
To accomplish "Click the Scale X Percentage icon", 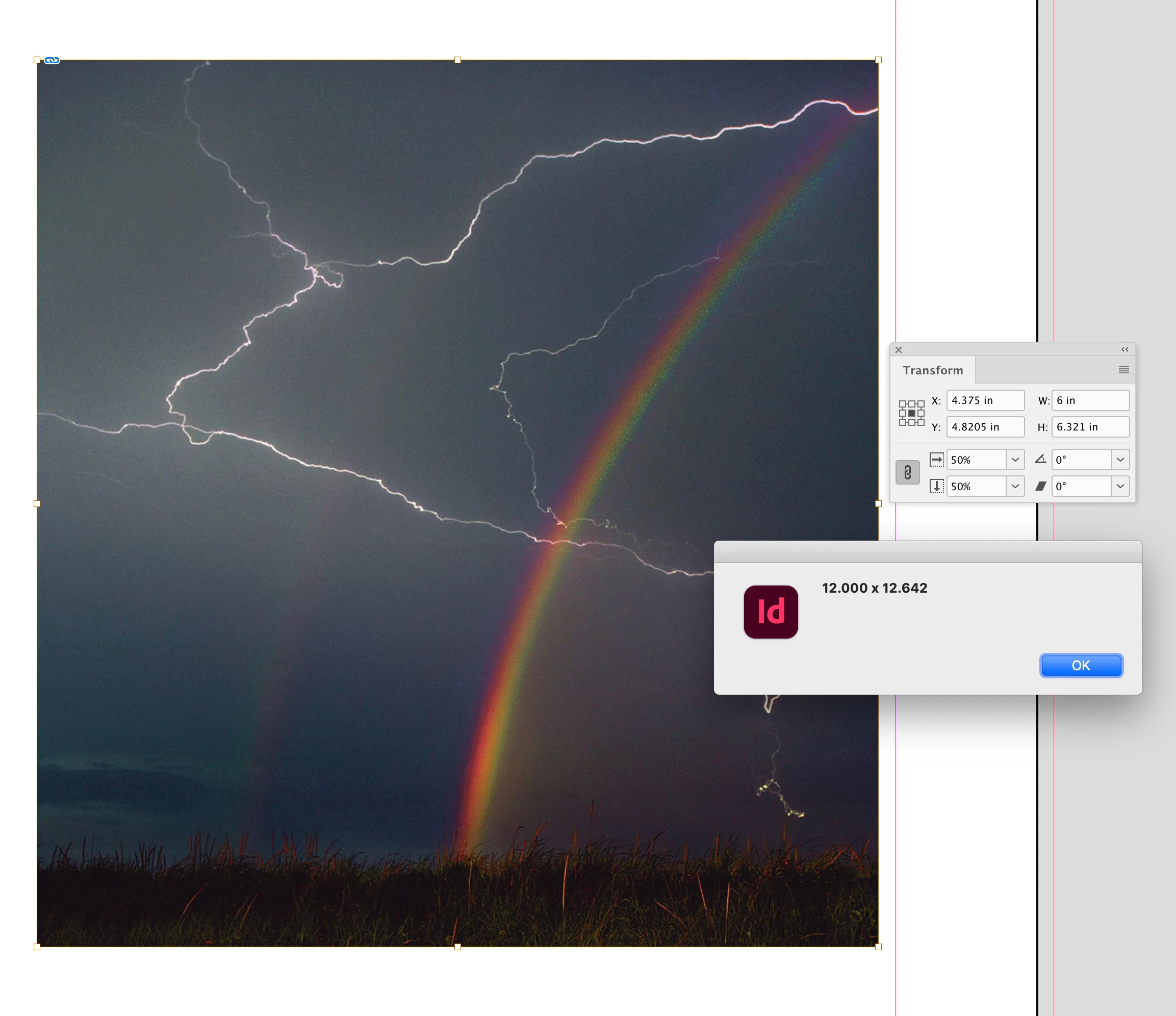I will coord(936,460).
